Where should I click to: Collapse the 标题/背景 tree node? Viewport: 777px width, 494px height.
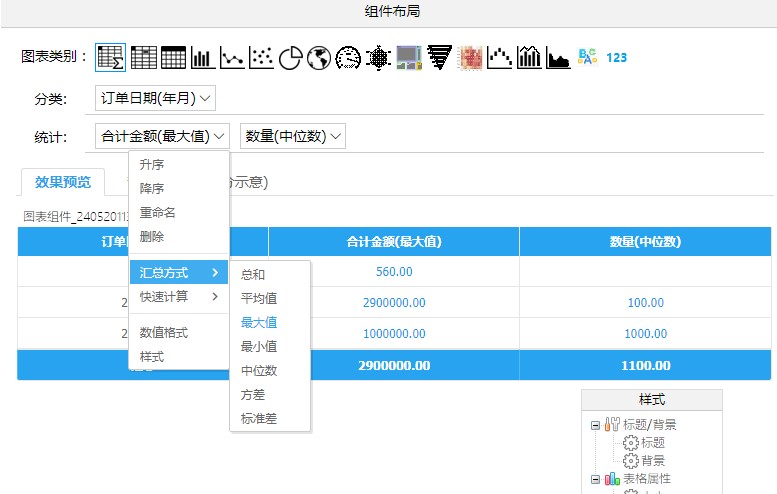[595, 425]
